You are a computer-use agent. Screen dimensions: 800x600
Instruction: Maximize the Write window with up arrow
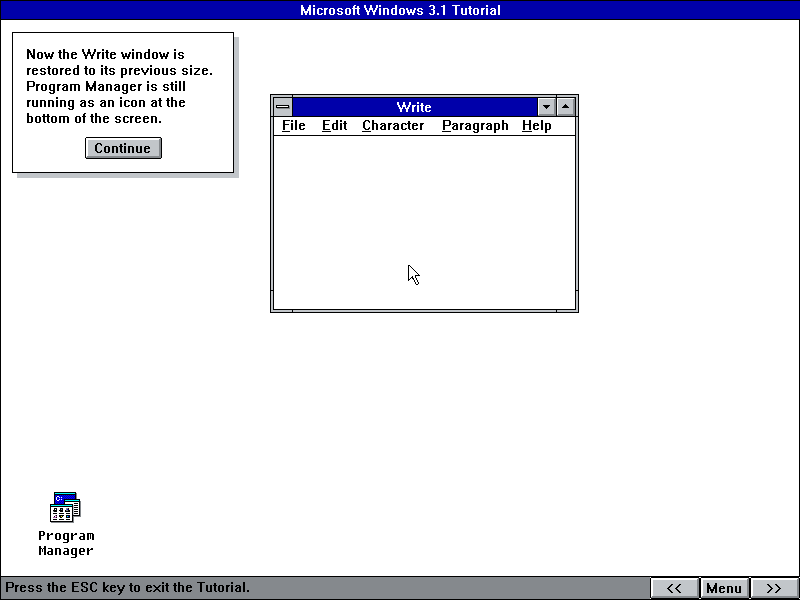pos(565,107)
